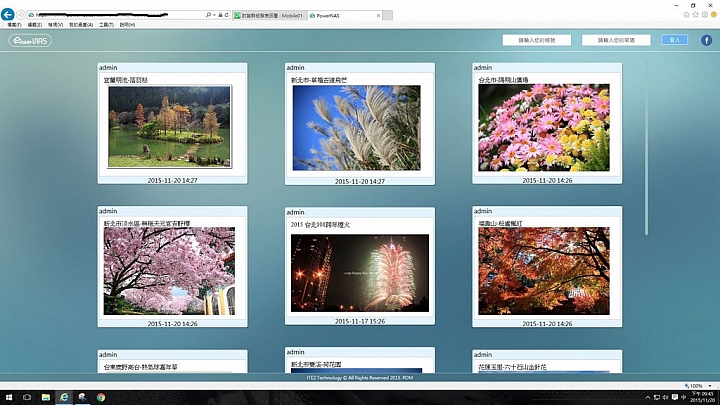Open the Taipei 101 fireworks photo
Image resolution: width=720 pixels, height=405 pixels.
pos(360,273)
